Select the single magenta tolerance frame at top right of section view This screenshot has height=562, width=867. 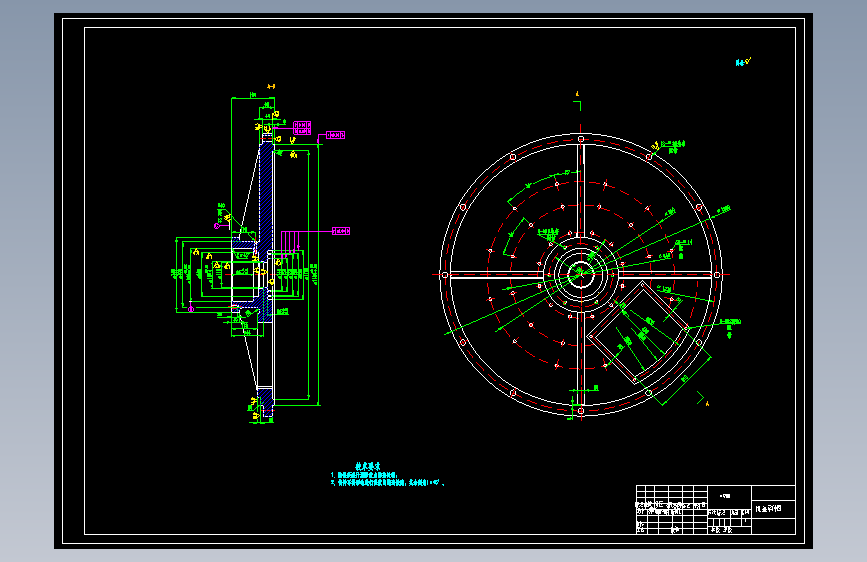(335, 135)
